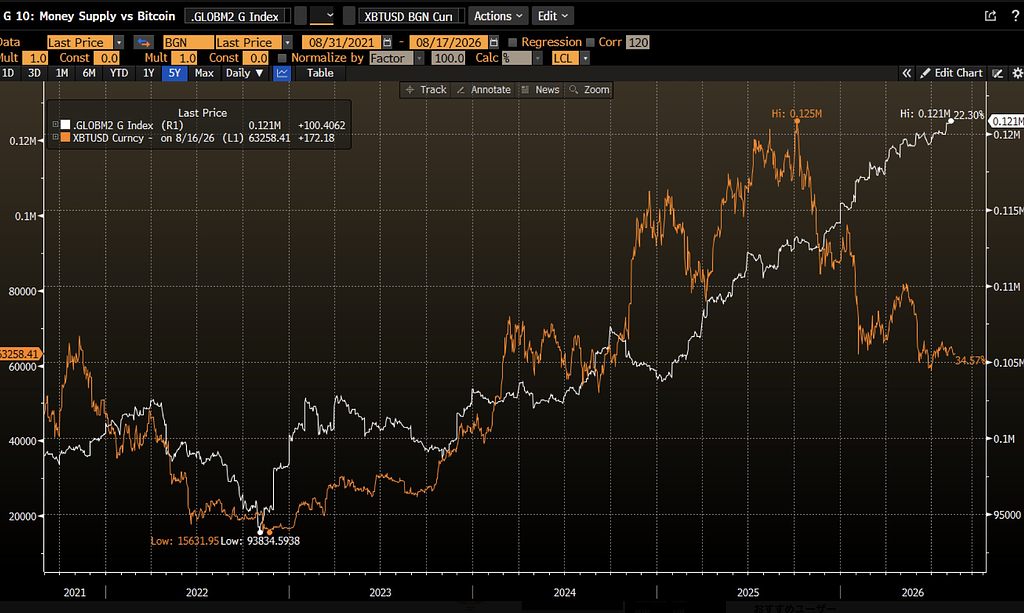Click the Hi: 0.125M Bitcoin peak label
Viewport: 1024px width, 613px height.
(797, 114)
